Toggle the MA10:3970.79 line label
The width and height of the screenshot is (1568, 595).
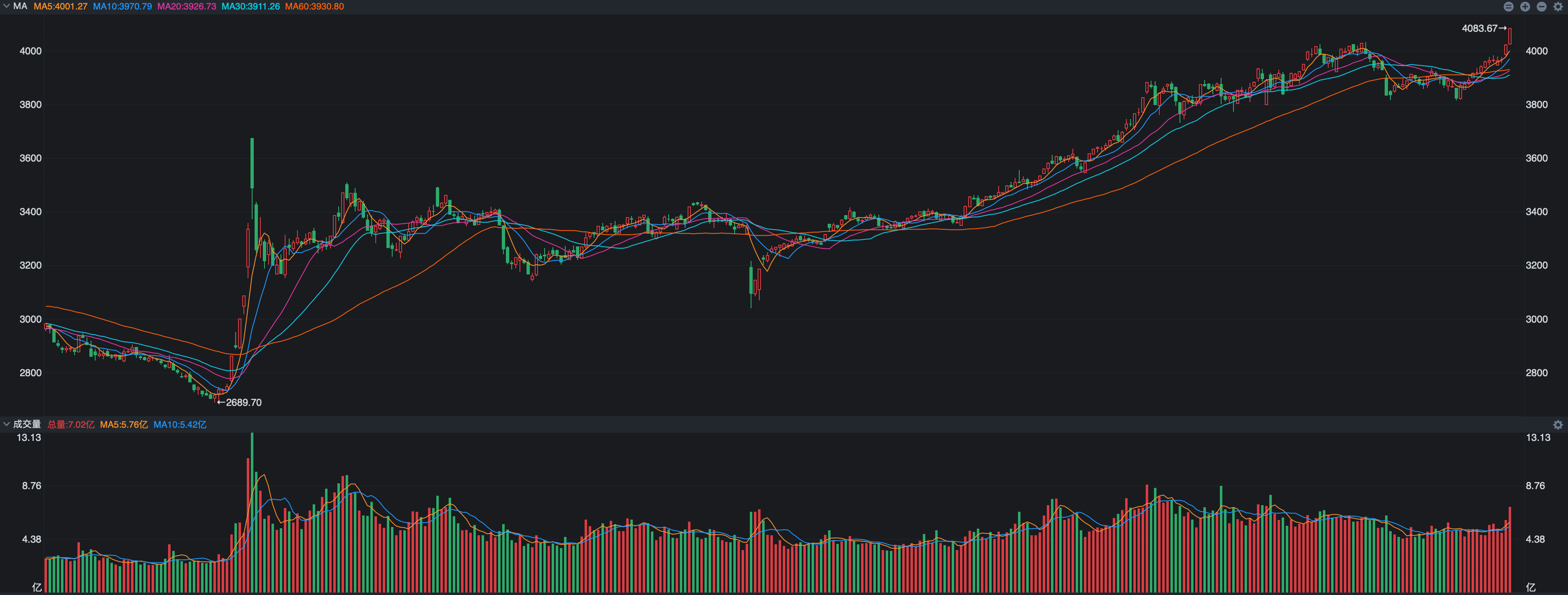[122, 7]
